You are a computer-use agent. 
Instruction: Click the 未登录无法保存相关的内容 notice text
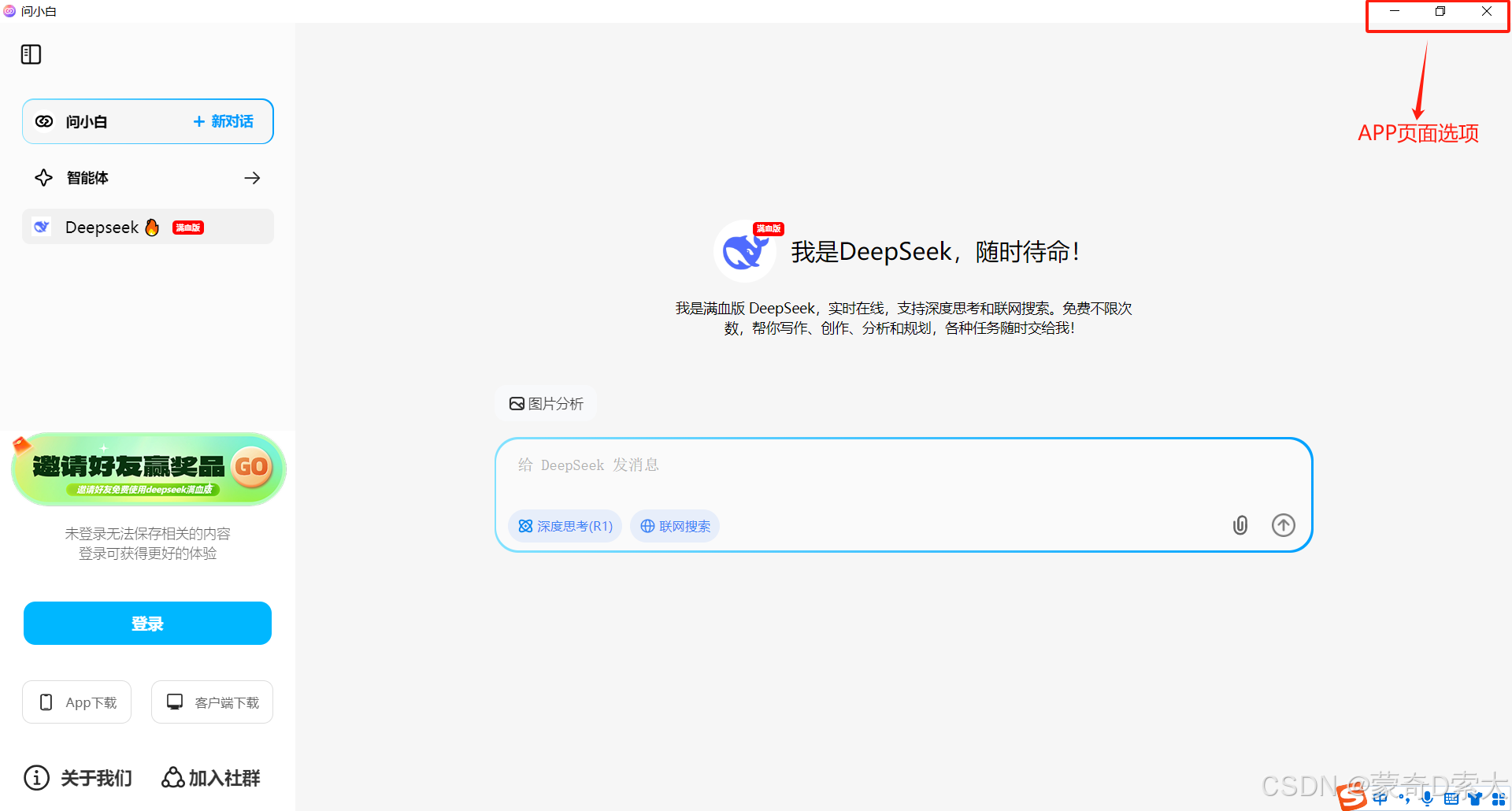coord(147,534)
